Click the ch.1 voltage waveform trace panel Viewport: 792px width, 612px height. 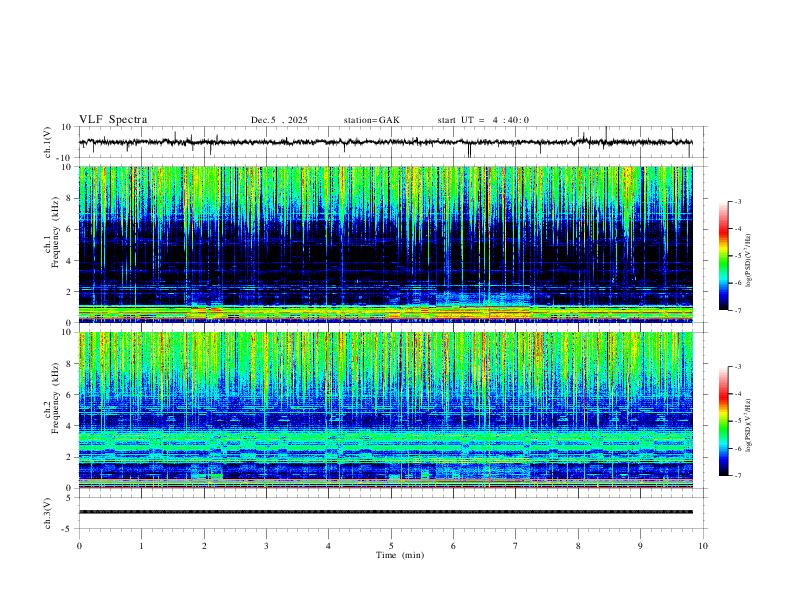(392, 142)
